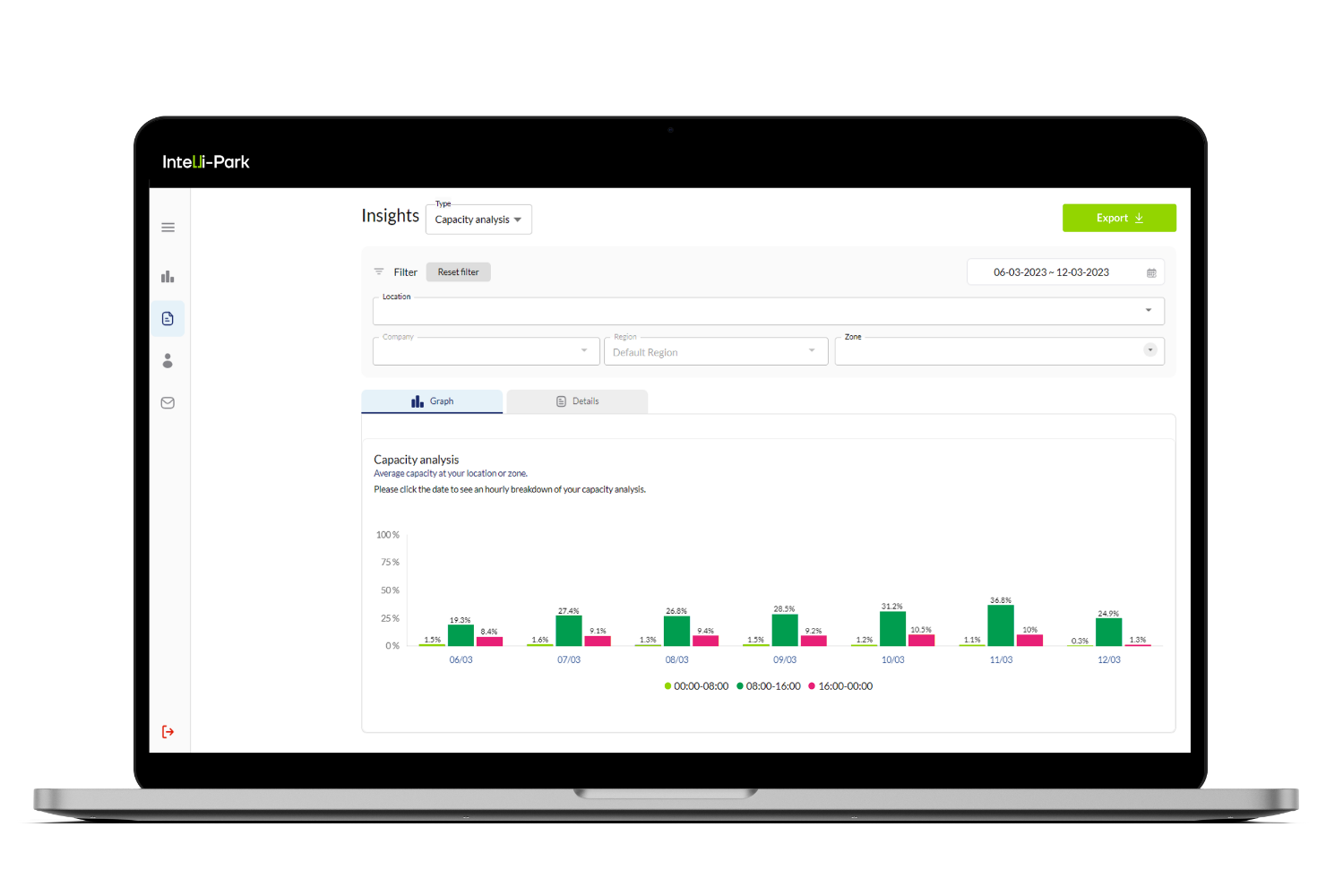The image size is (1326, 896).
Task: Toggle the 00:00-08:00 legend series
Action: pos(696,686)
